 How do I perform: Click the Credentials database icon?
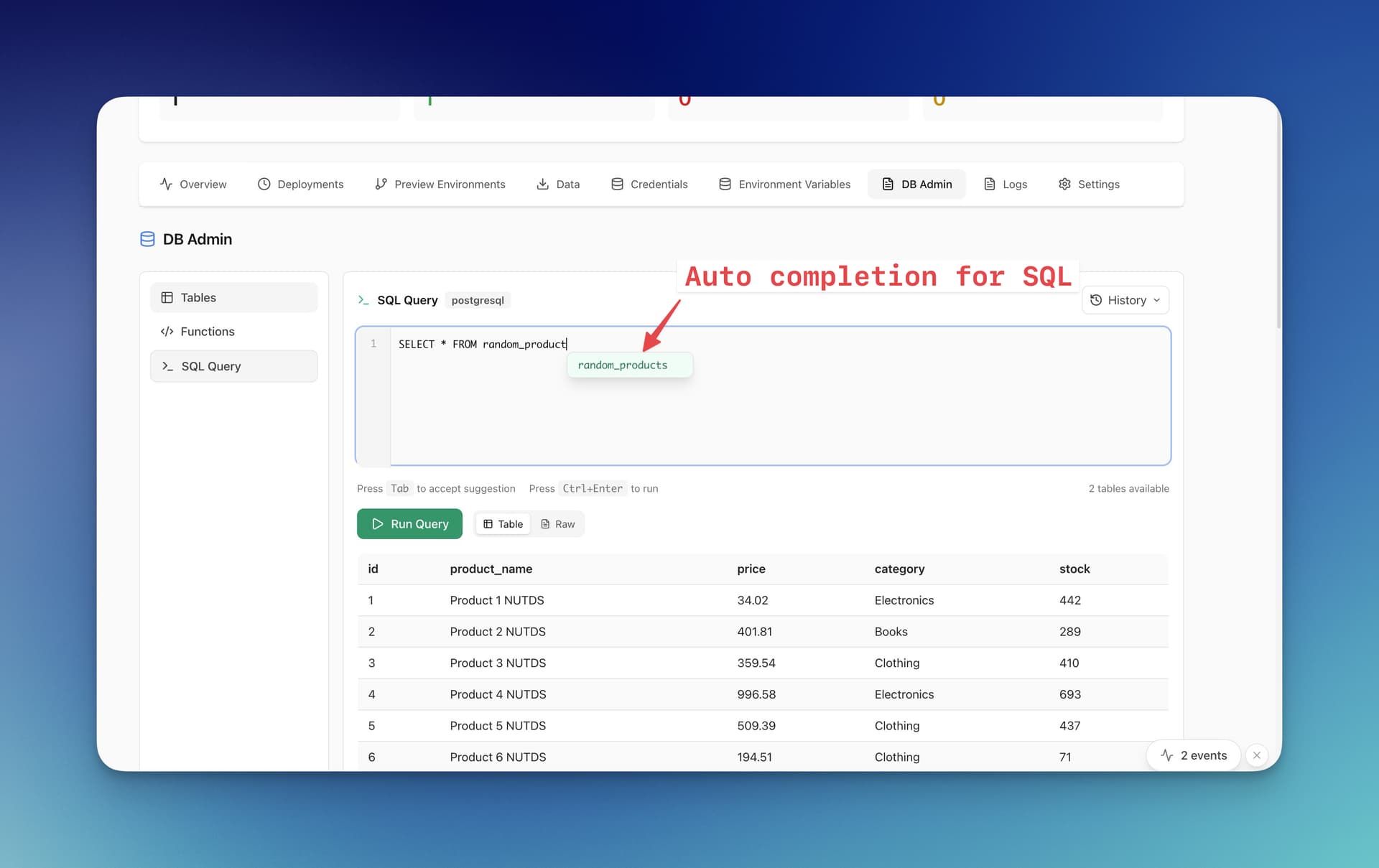tap(616, 184)
